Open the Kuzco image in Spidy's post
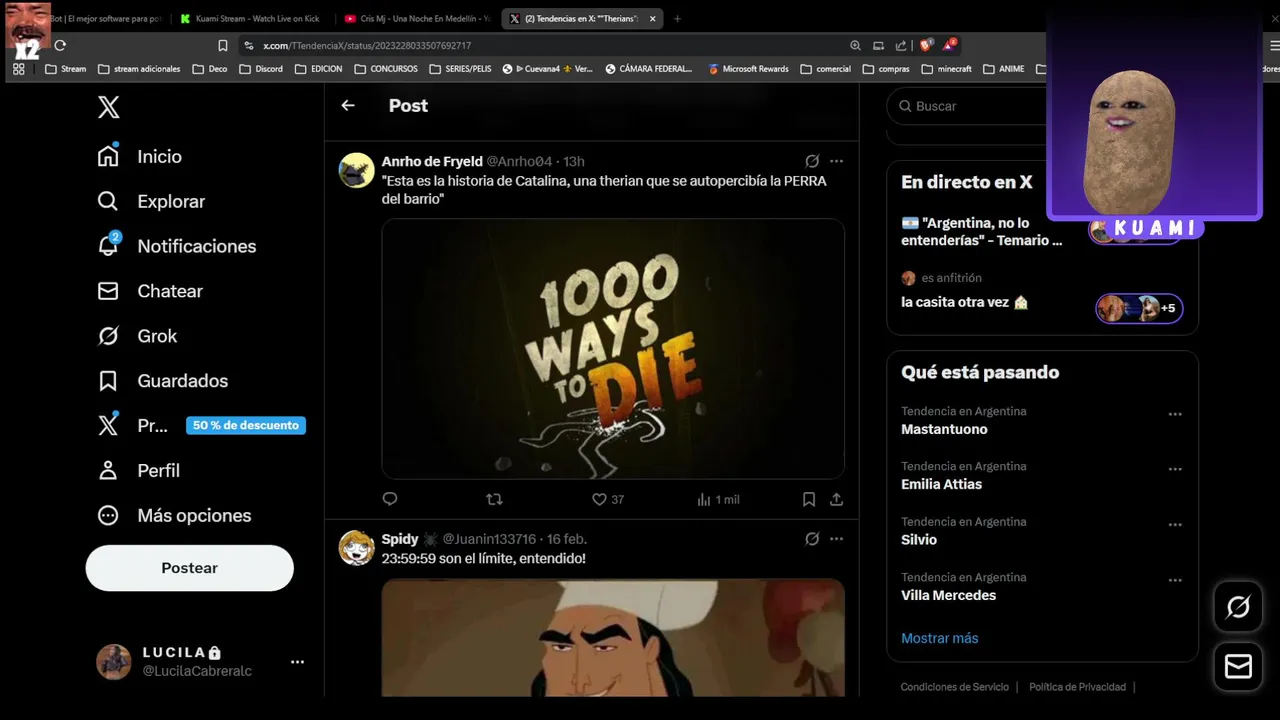1280x720 pixels. point(613,637)
